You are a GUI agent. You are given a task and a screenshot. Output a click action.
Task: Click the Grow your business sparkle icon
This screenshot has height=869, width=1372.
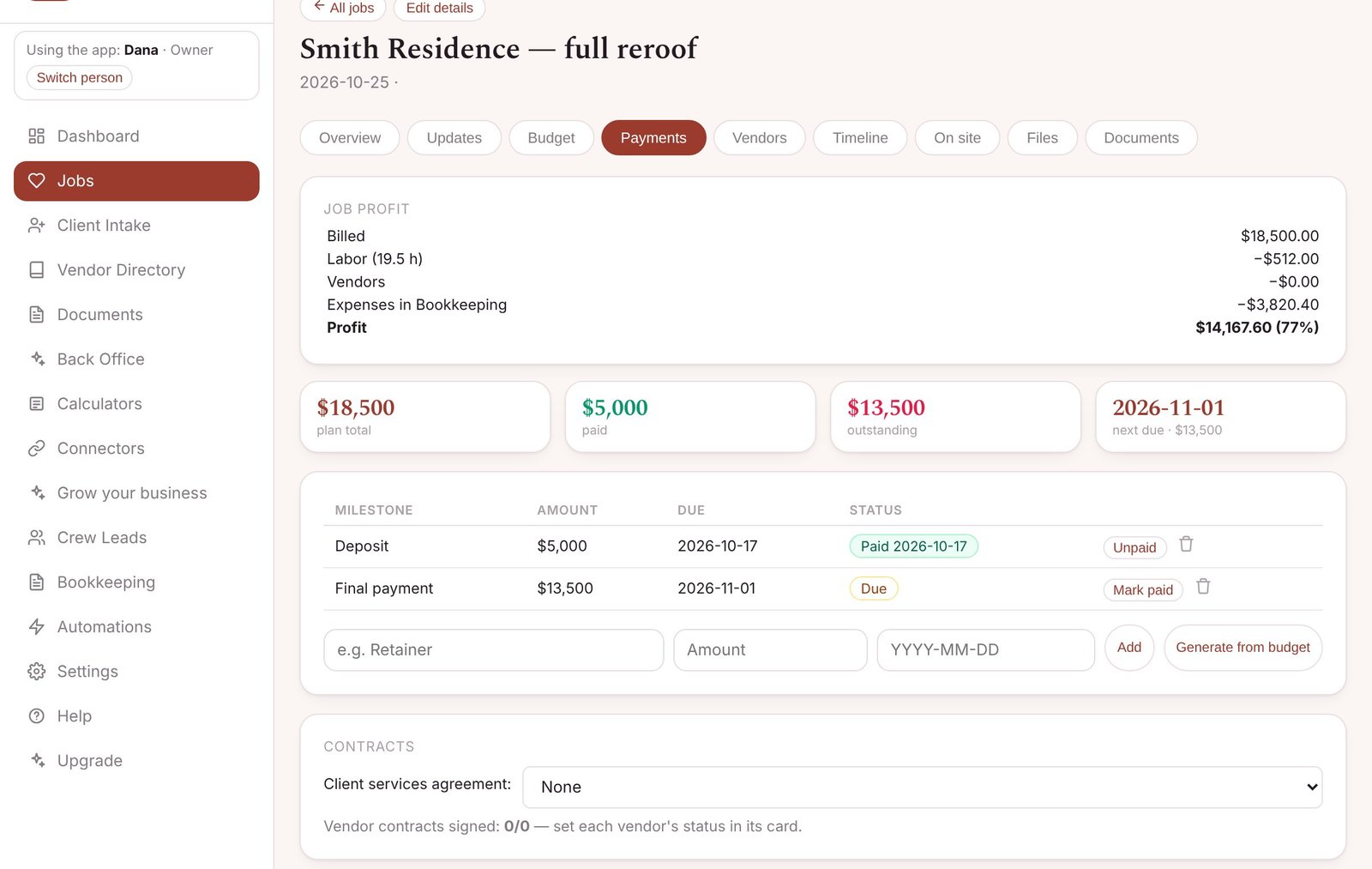(36, 493)
